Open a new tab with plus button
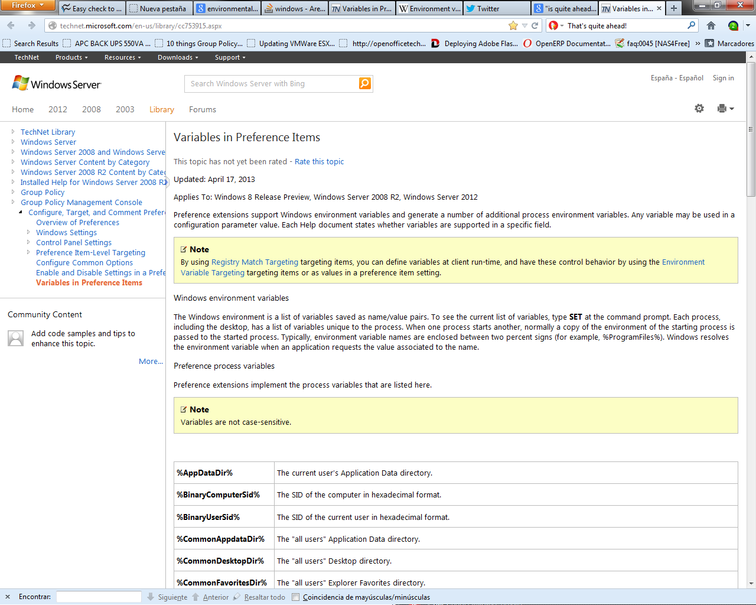The height and width of the screenshot is (605, 756). coord(673,8)
